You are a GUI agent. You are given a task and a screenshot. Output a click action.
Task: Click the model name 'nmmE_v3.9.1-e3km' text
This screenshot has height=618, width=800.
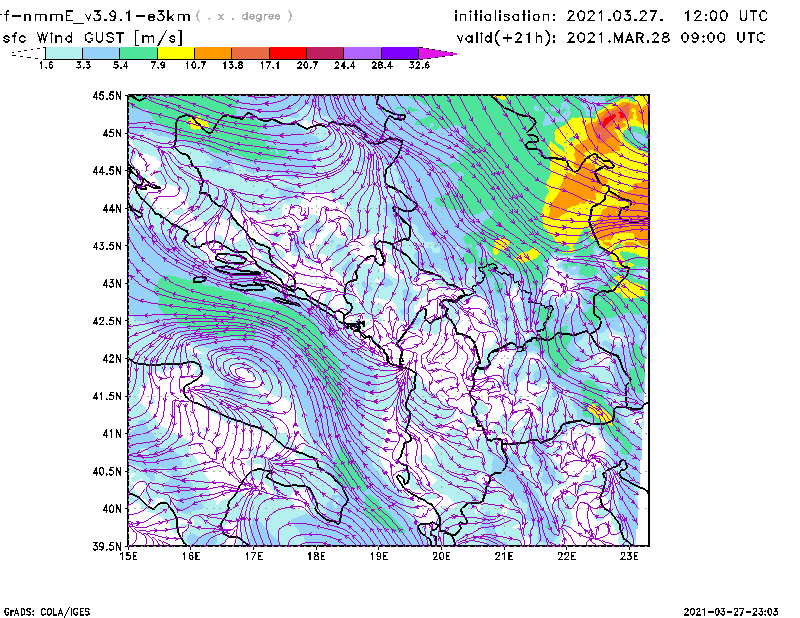click(106, 16)
